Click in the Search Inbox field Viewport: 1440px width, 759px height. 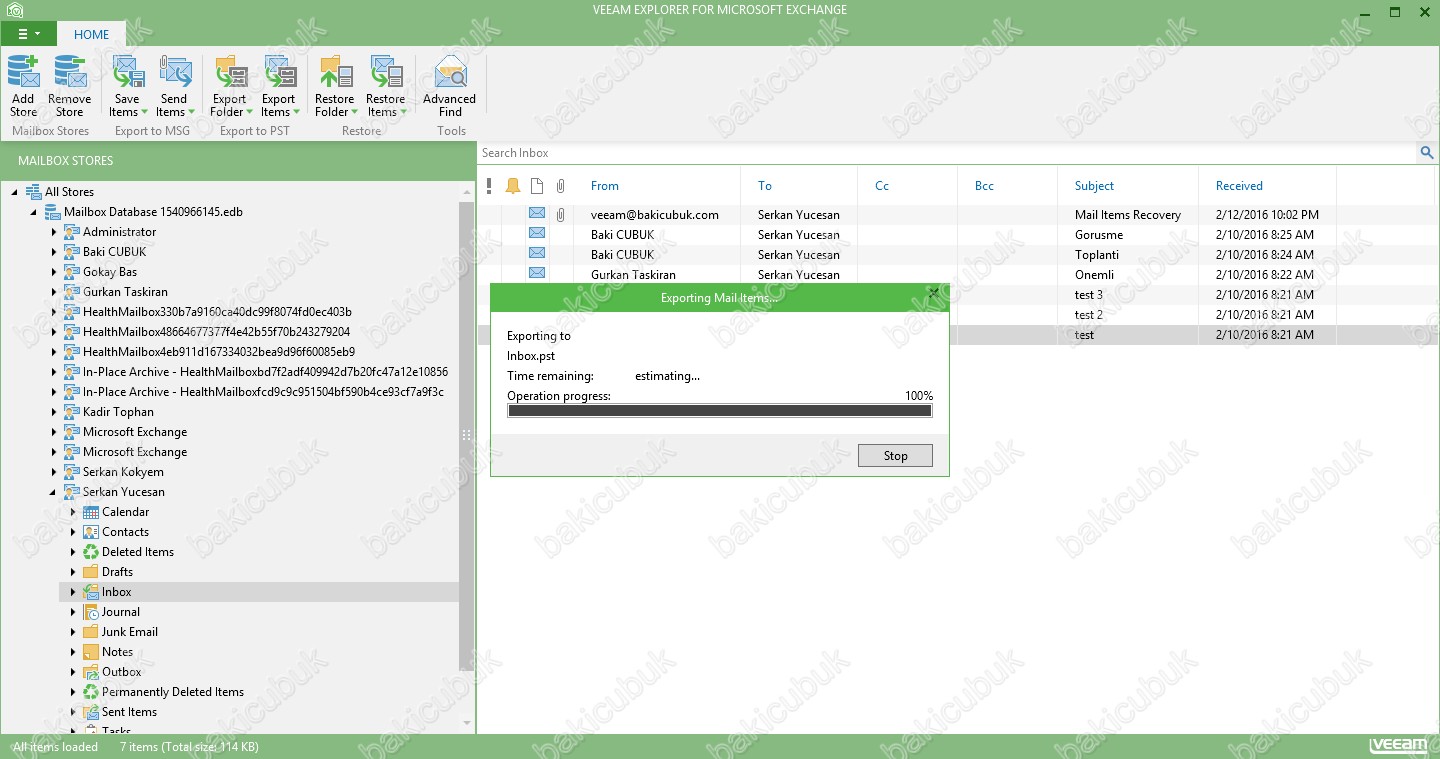coord(947,153)
